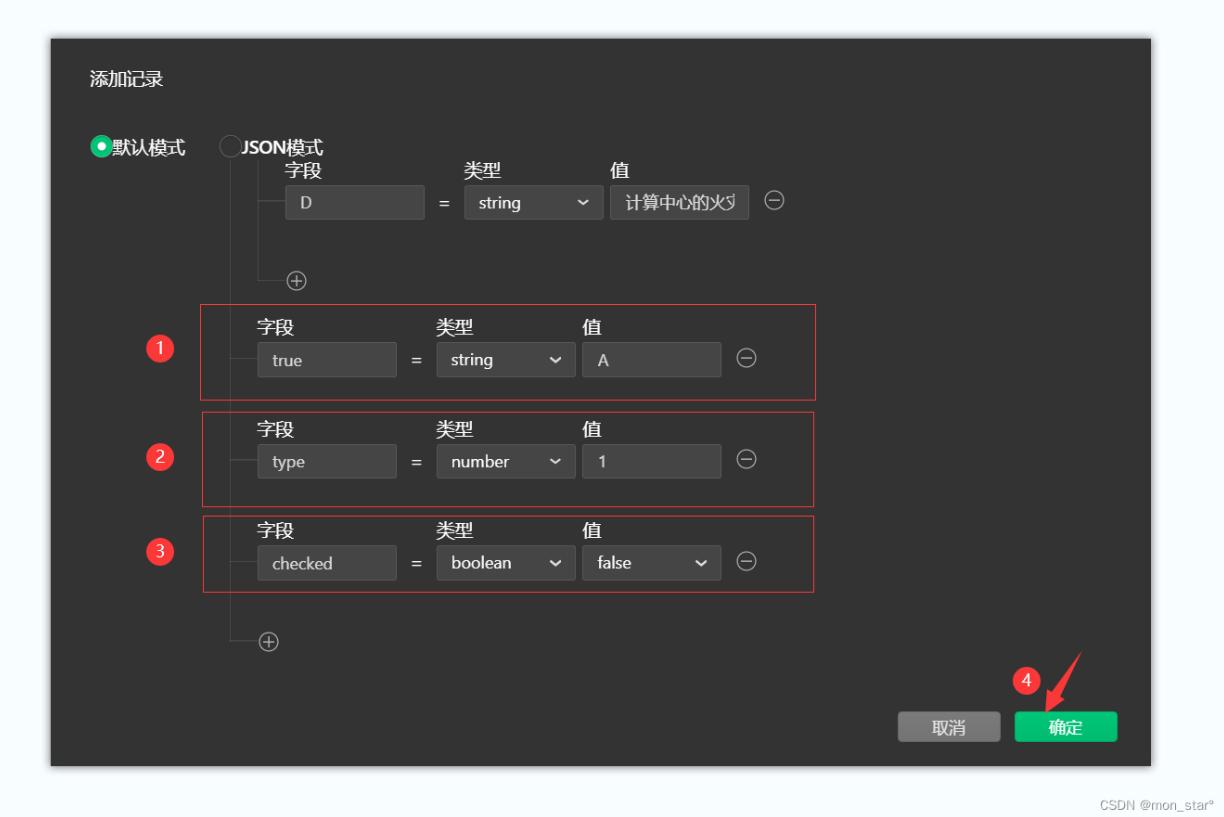The image size is (1224, 817).
Task: Open the number type dropdown on the type row
Action: tap(506, 460)
